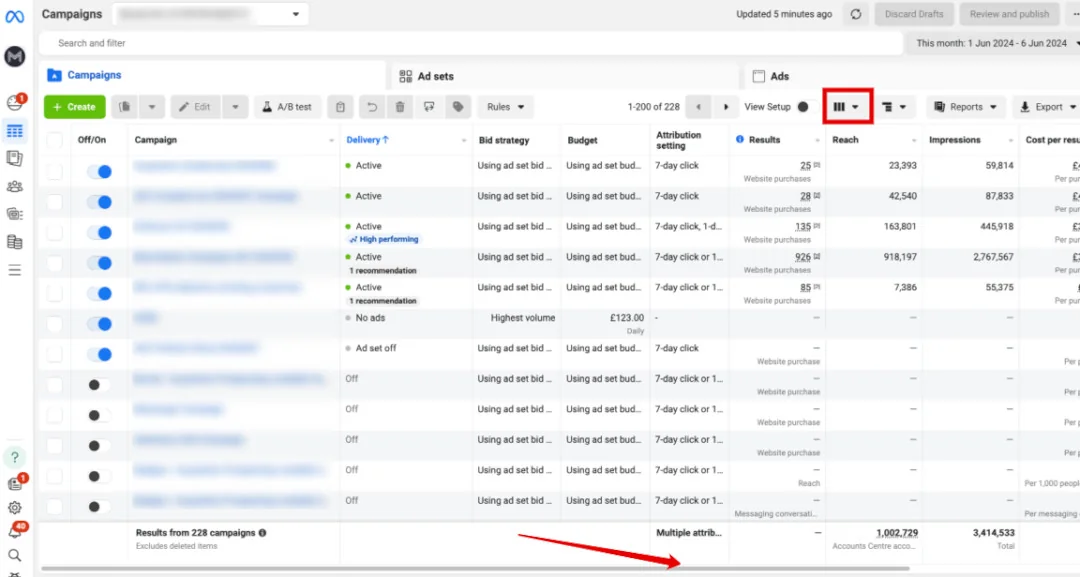Click the refresh icon beside Updated text

tap(855, 14)
